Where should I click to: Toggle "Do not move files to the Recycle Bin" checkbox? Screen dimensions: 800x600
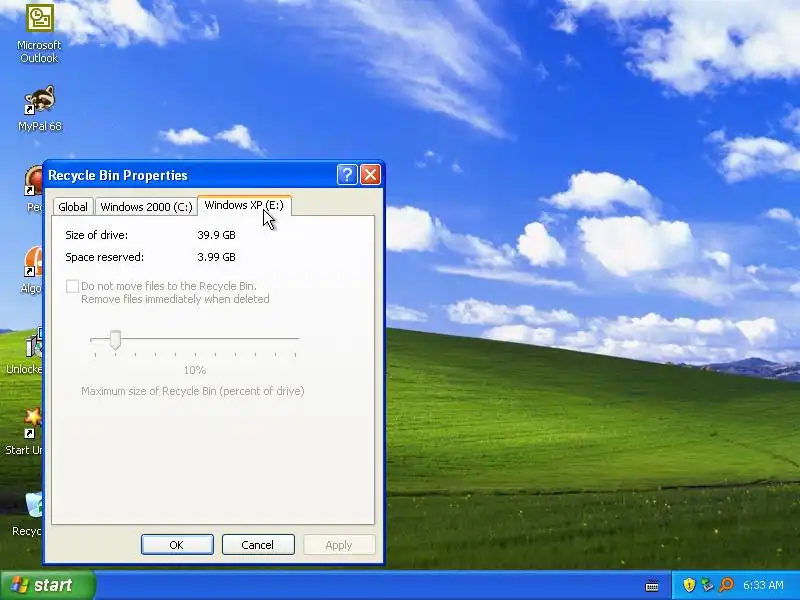click(72, 286)
